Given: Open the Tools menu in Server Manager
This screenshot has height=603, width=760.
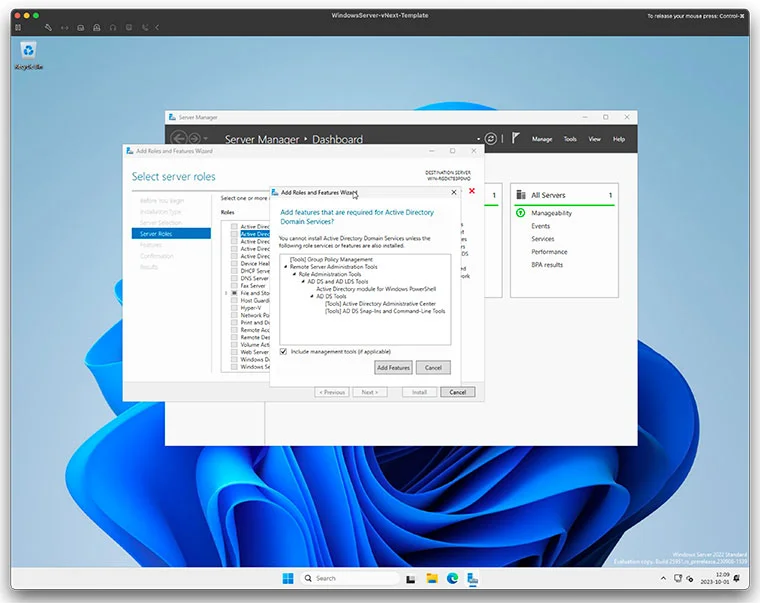Looking at the screenshot, I should [x=570, y=139].
